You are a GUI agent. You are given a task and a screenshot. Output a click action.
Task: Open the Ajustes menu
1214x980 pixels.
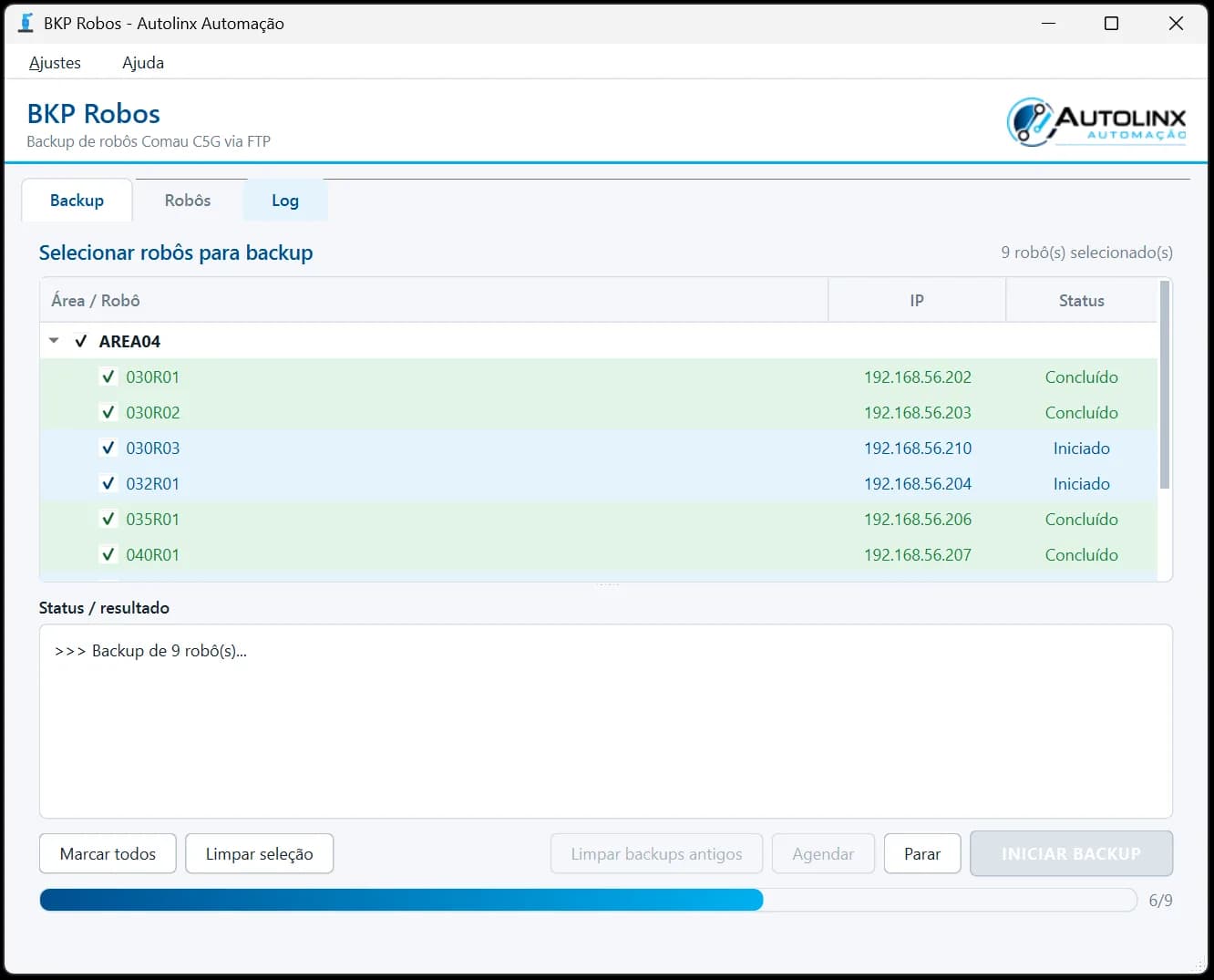[x=55, y=63]
